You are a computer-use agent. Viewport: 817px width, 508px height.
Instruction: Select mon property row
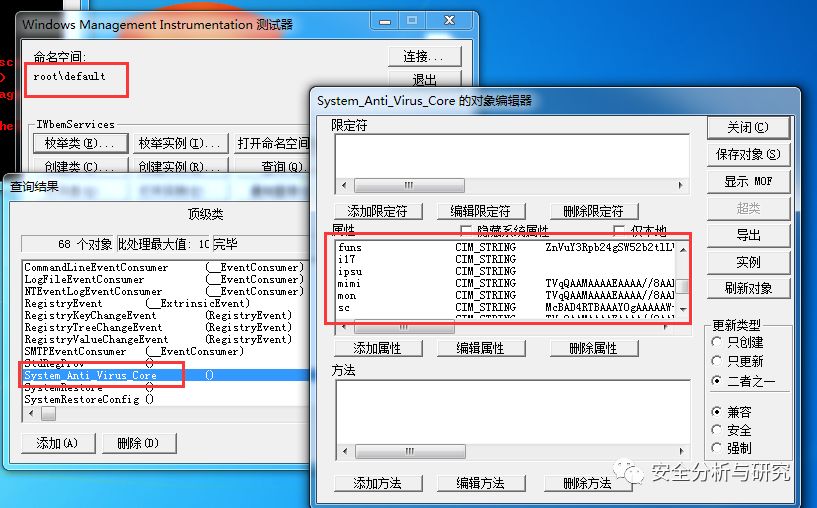pos(505,295)
